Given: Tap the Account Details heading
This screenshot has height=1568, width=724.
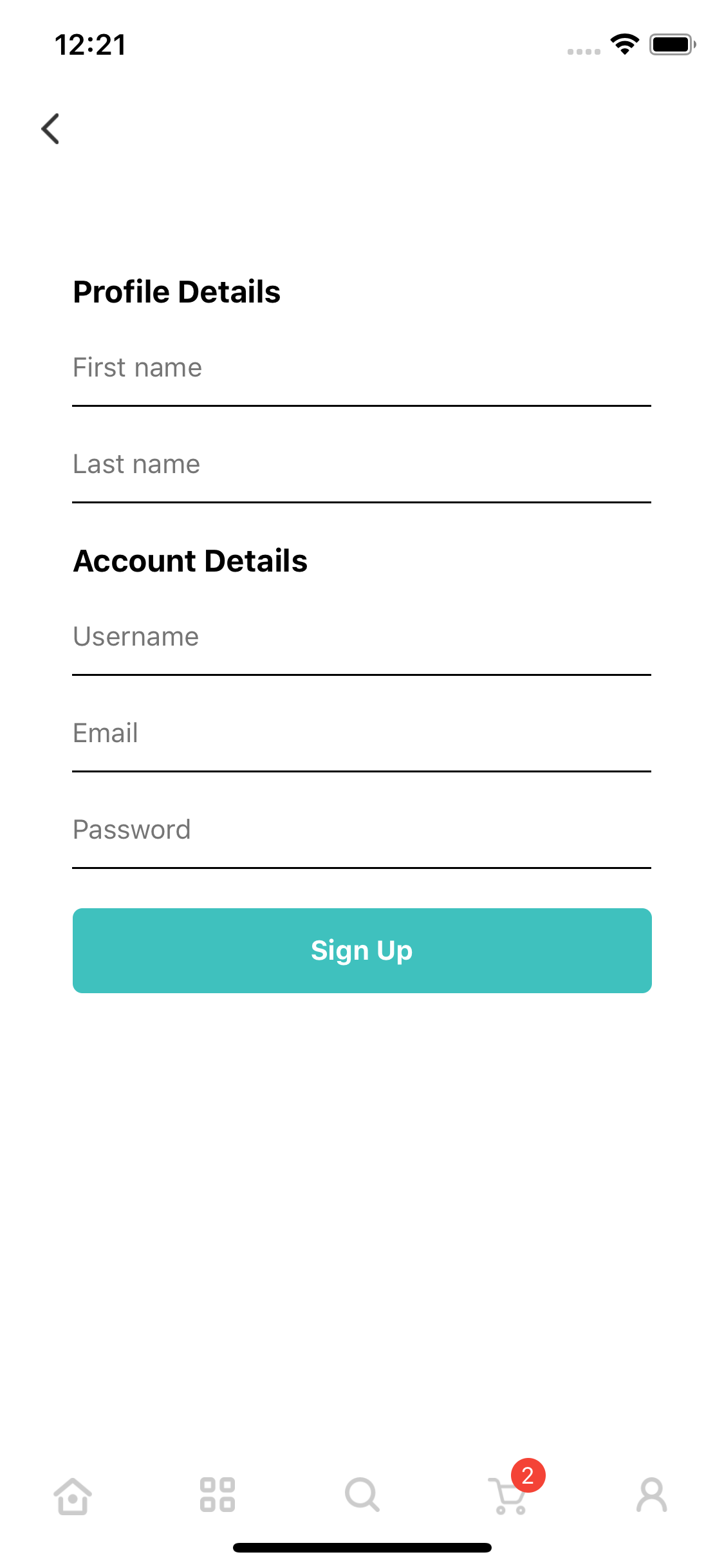Looking at the screenshot, I should click(x=190, y=561).
